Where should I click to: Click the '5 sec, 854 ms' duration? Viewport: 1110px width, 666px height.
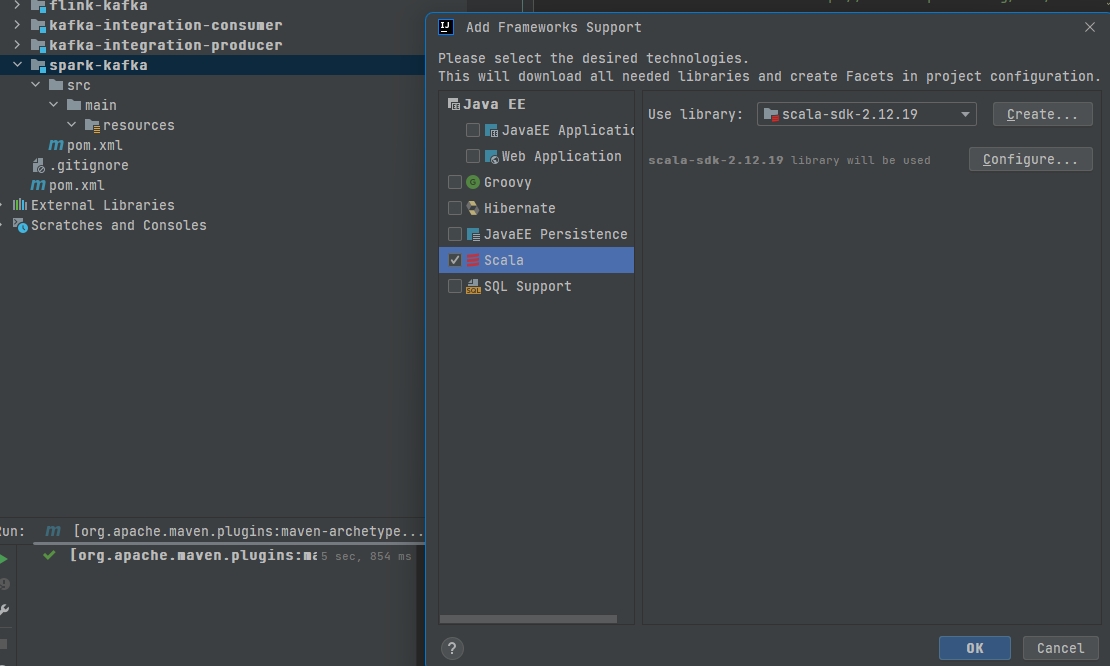[366, 557]
